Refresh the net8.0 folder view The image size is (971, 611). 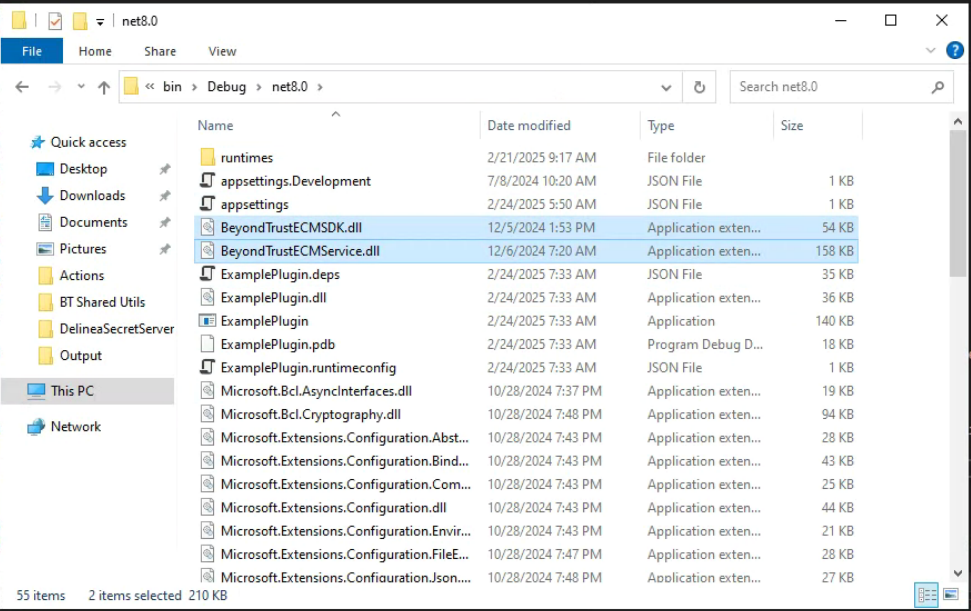pyautogui.click(x=699, y=87)
